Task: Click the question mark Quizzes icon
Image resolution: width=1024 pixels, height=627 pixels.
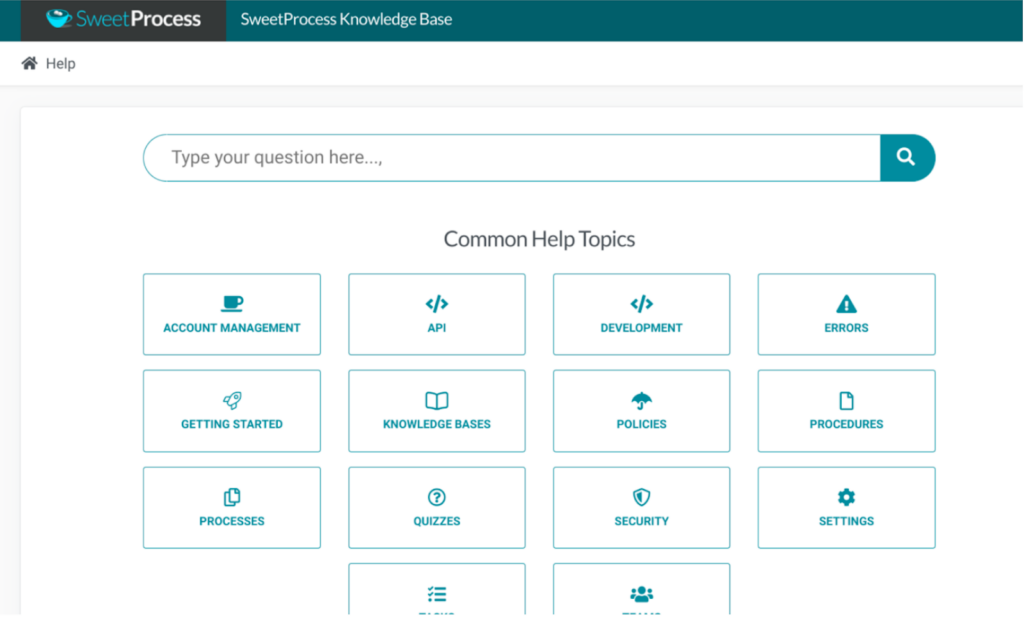Action: click(437, 497)
